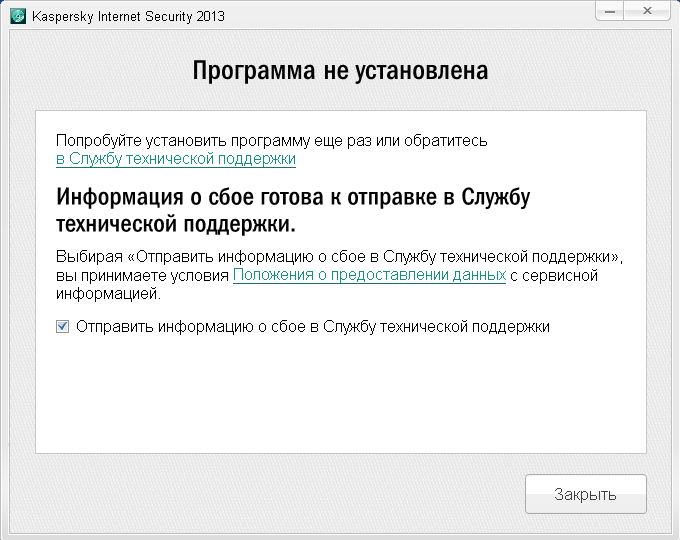Open the «в Службу технической поддержки» link
This screenshot has width=680, height=540.
176,159
